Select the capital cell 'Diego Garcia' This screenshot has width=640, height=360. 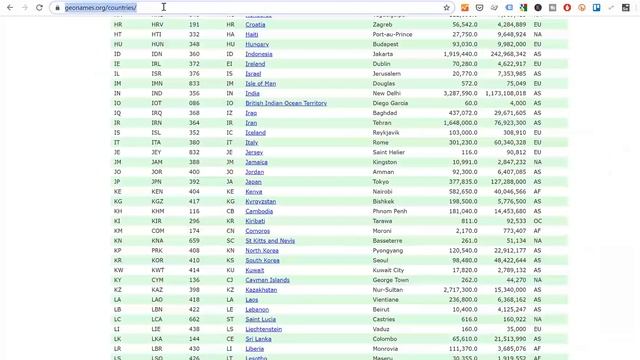[390, 103]
